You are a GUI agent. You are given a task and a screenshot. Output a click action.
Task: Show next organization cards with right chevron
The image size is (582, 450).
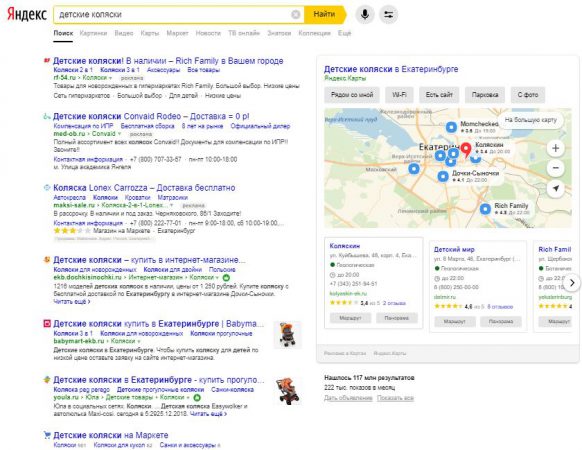[572, 283]
